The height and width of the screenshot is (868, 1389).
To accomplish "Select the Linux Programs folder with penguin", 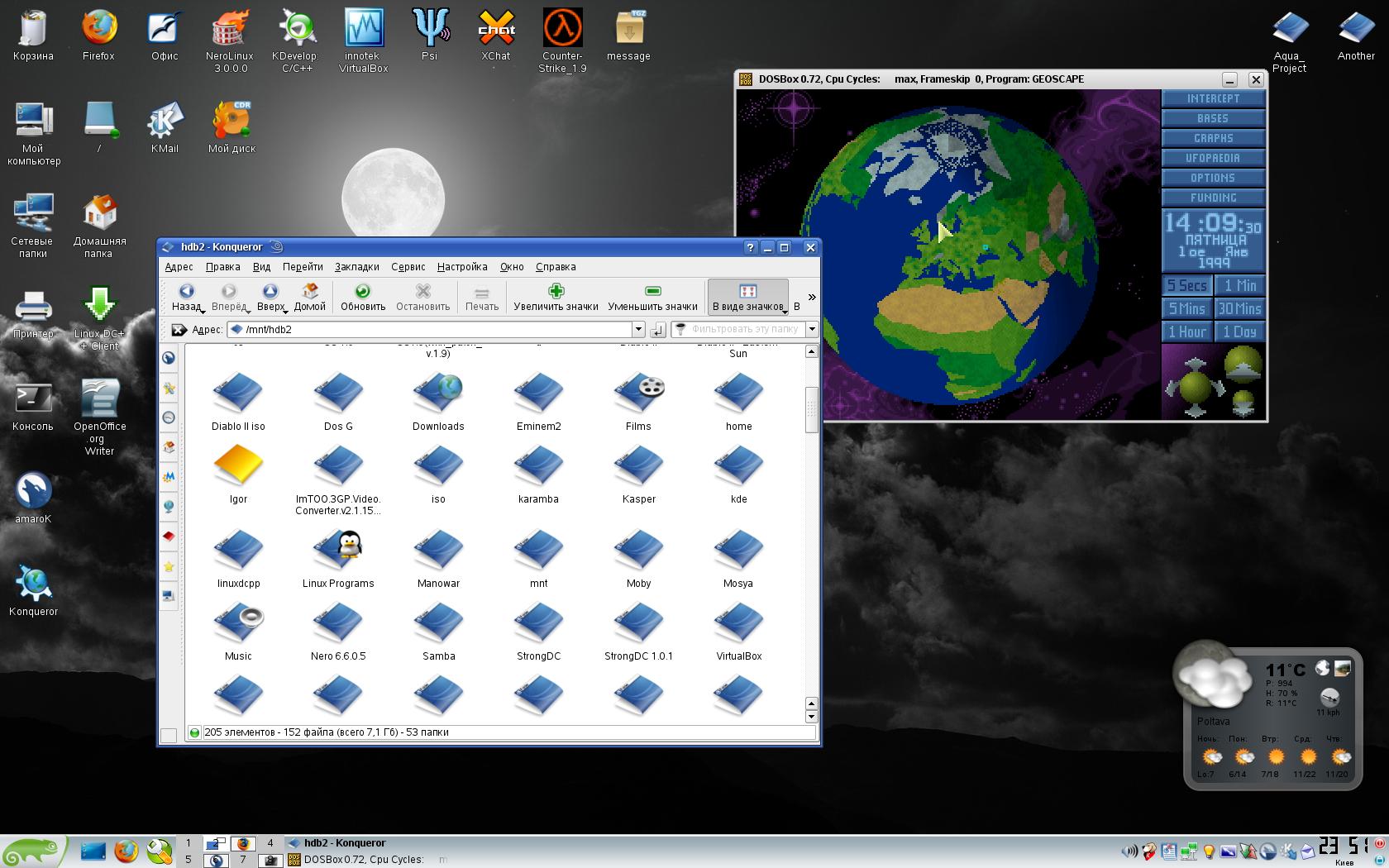I will 338,550.
